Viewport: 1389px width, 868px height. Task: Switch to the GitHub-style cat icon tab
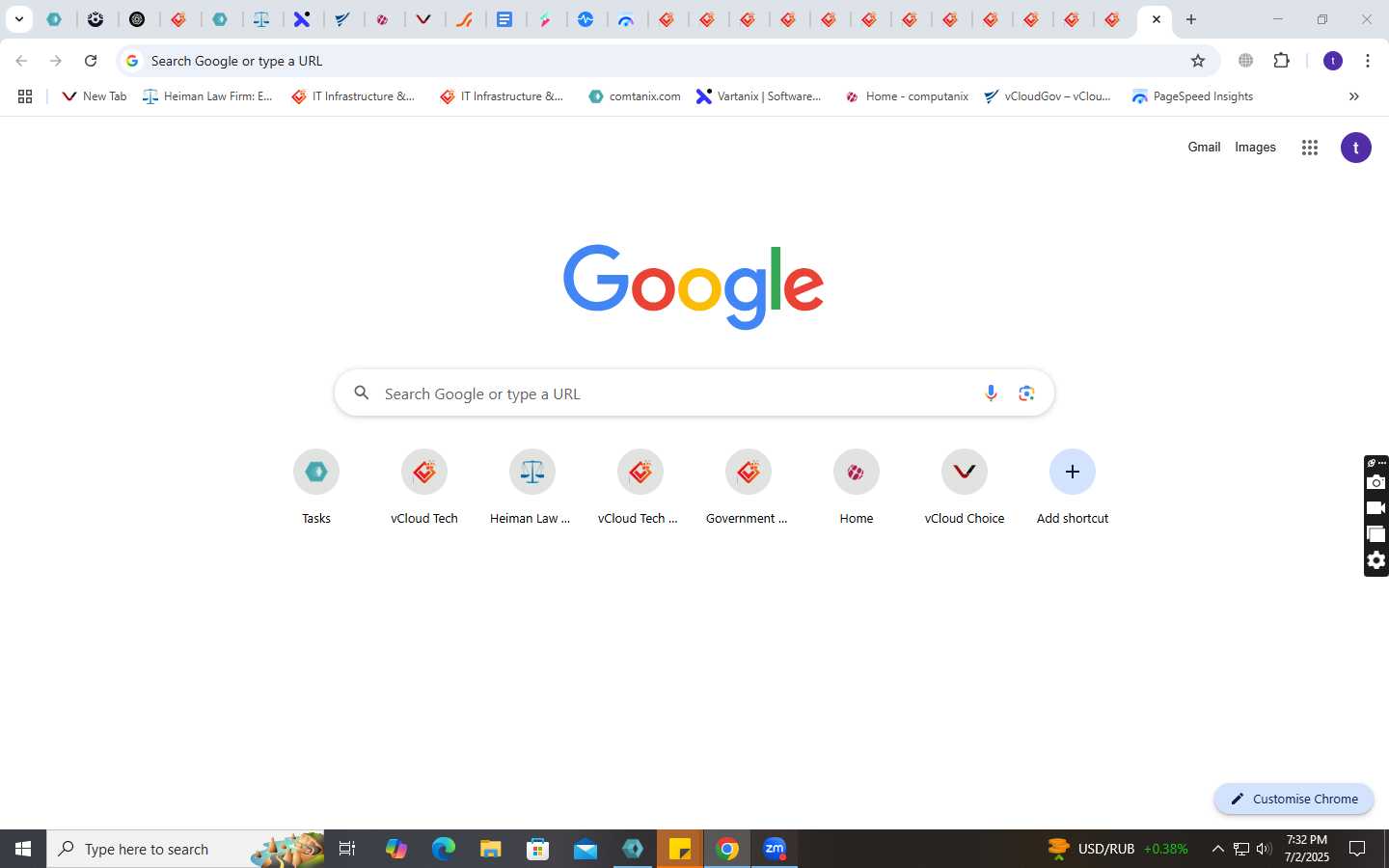[95, 19]
